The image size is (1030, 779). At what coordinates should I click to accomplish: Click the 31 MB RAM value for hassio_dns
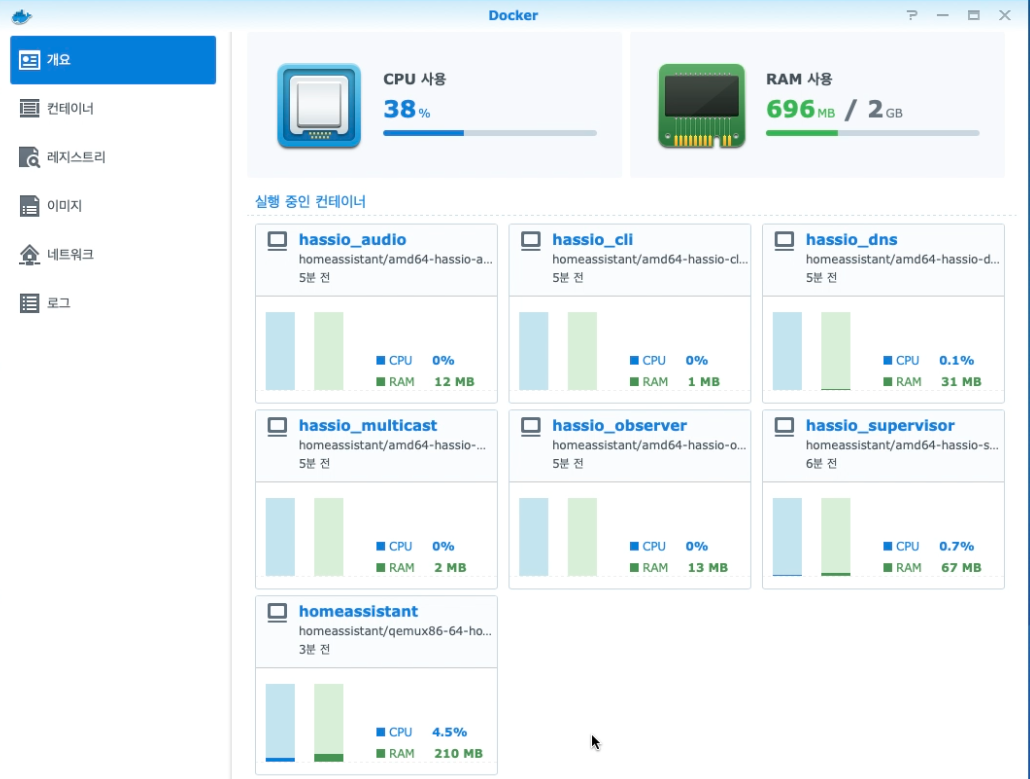tap(961, 382)
